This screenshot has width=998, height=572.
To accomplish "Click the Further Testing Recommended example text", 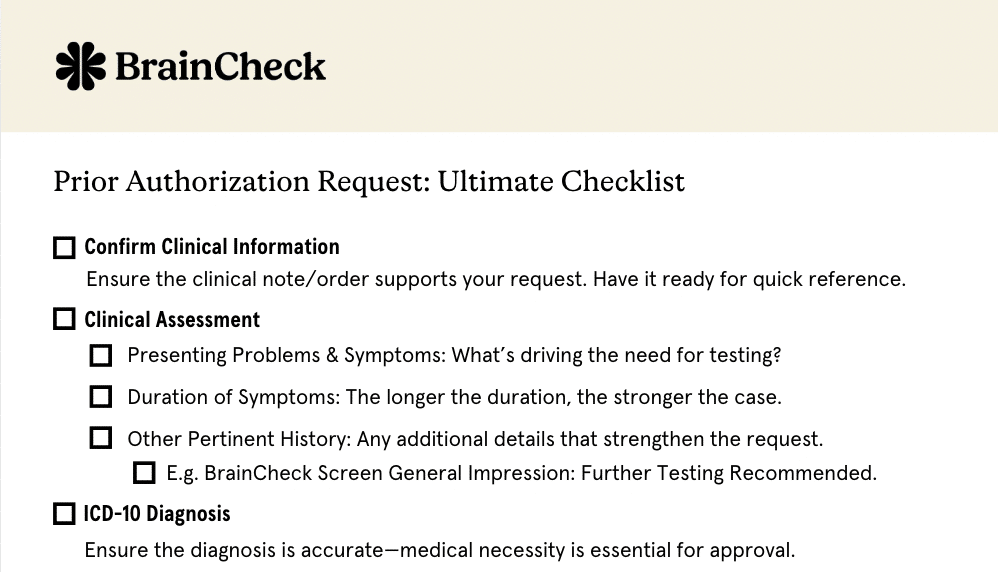I will coord(521,473).
